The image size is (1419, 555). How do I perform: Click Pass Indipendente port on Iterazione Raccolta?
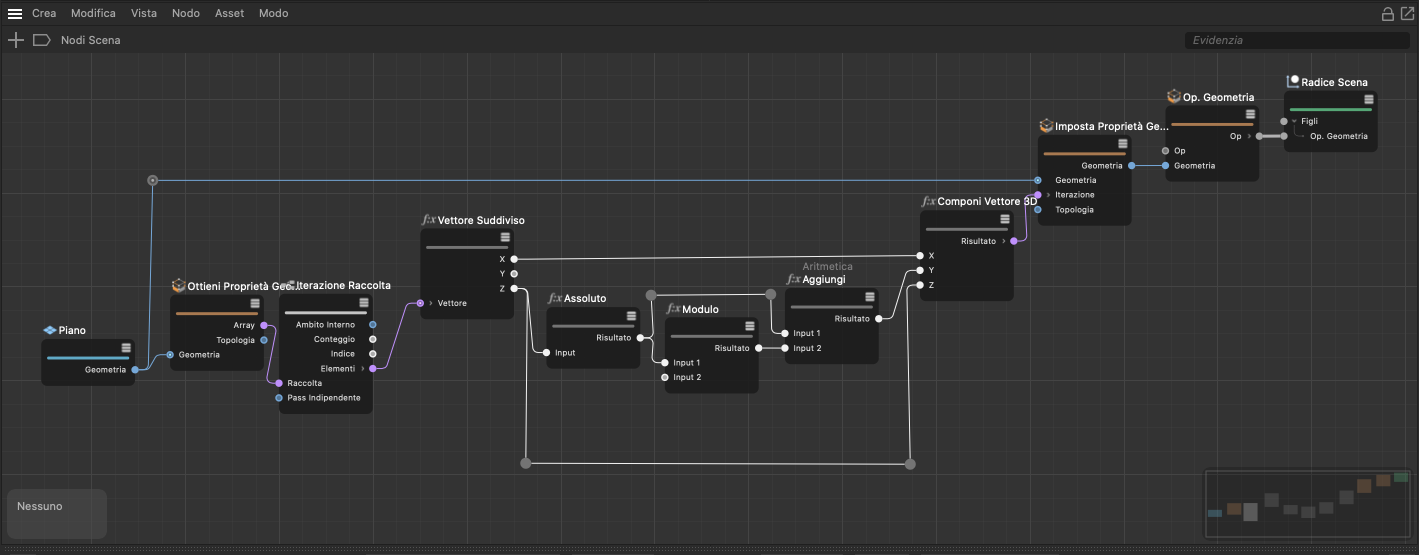click(x=279, y=398)
